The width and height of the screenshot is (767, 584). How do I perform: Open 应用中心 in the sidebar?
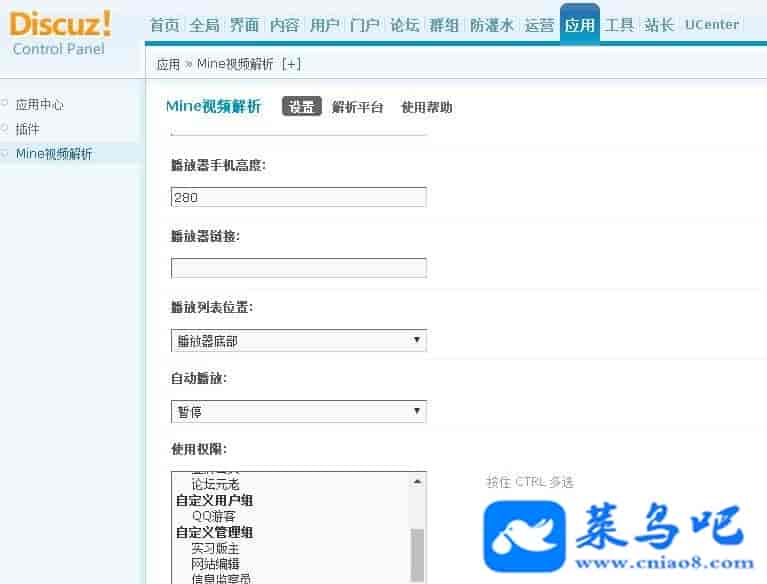click(x=40, y=104)
